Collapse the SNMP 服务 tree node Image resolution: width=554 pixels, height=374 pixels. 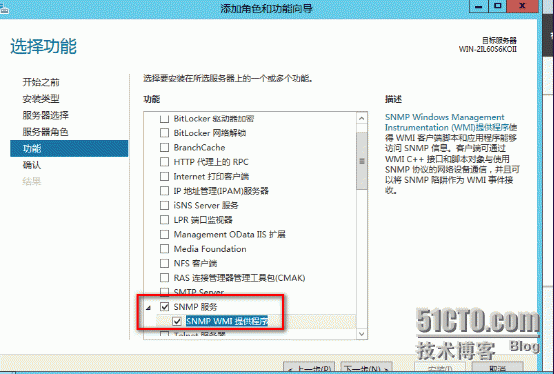pyautogui.click(x=149, y=308)
